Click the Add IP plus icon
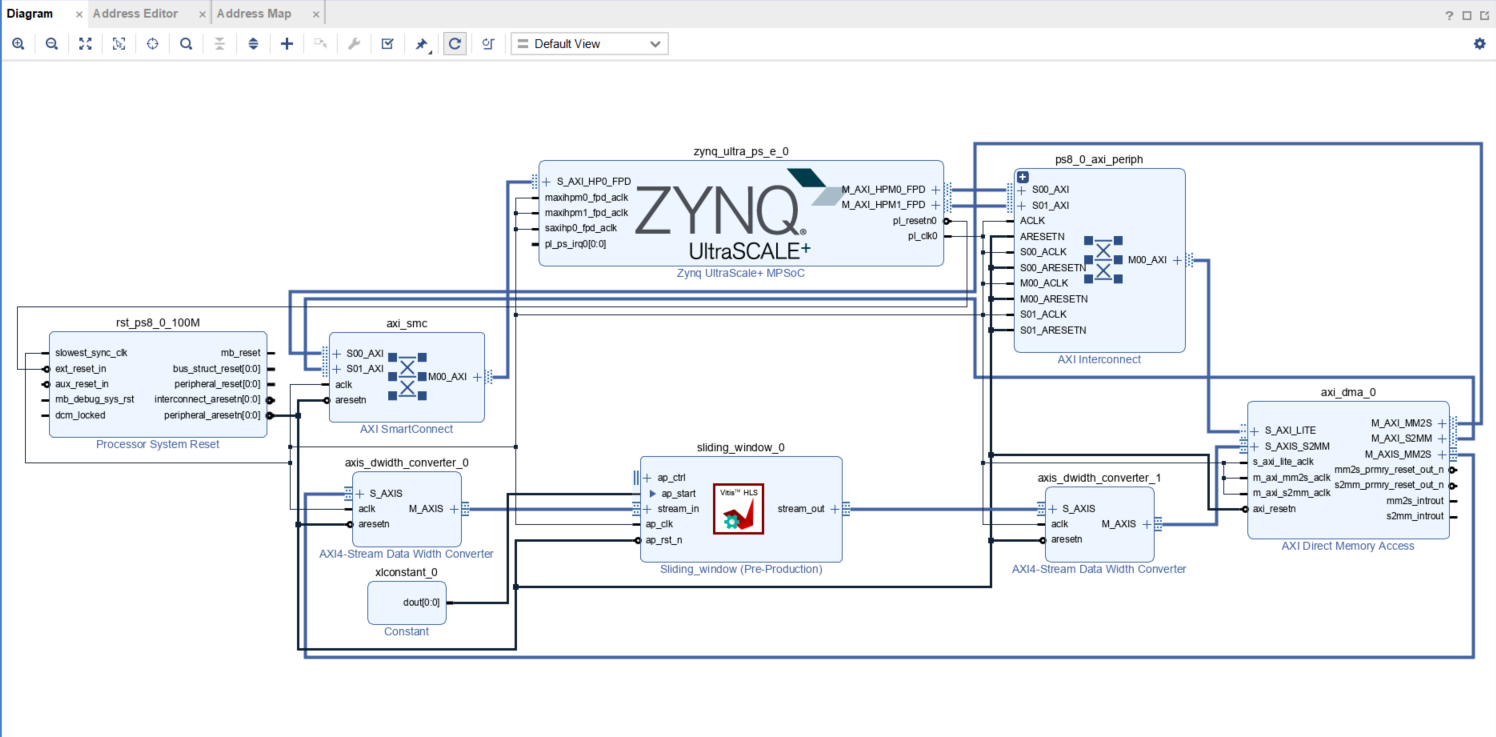 click(287, 44)
